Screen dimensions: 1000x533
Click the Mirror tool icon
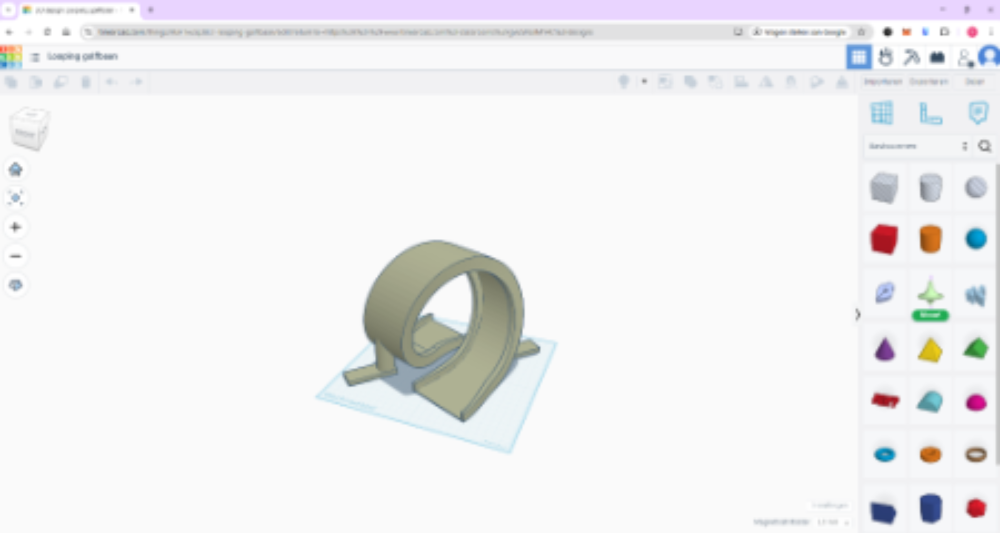click(766, 82)
